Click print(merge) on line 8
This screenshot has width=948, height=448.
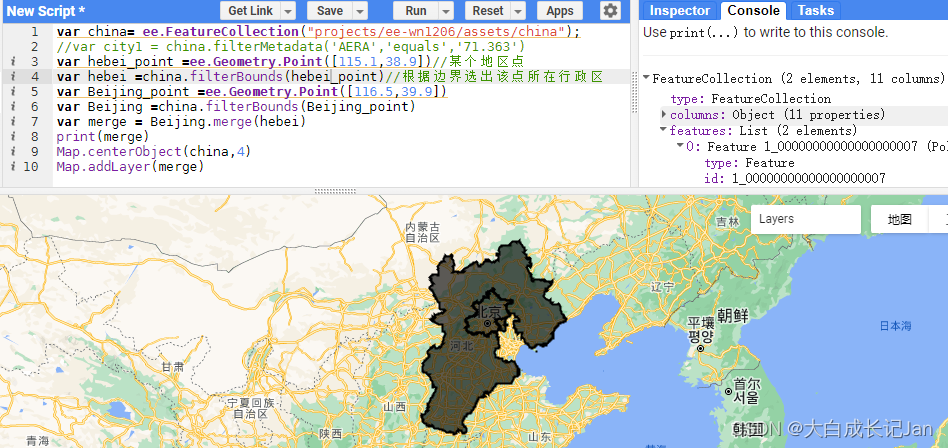(103, 137)
